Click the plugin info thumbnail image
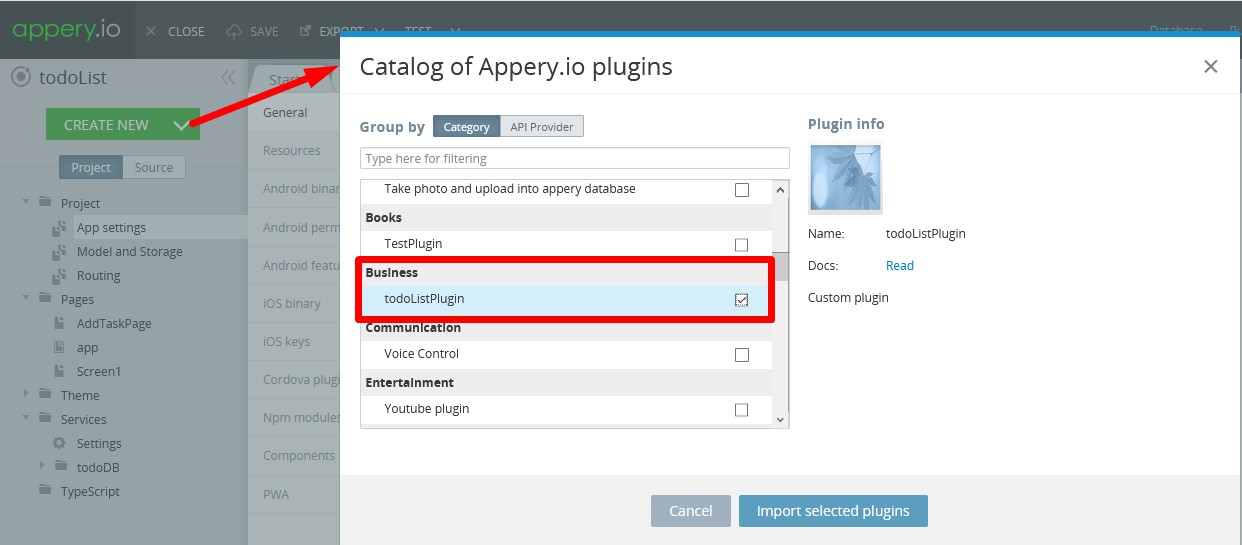The image size is (1242, 545). tap(845, 179)
